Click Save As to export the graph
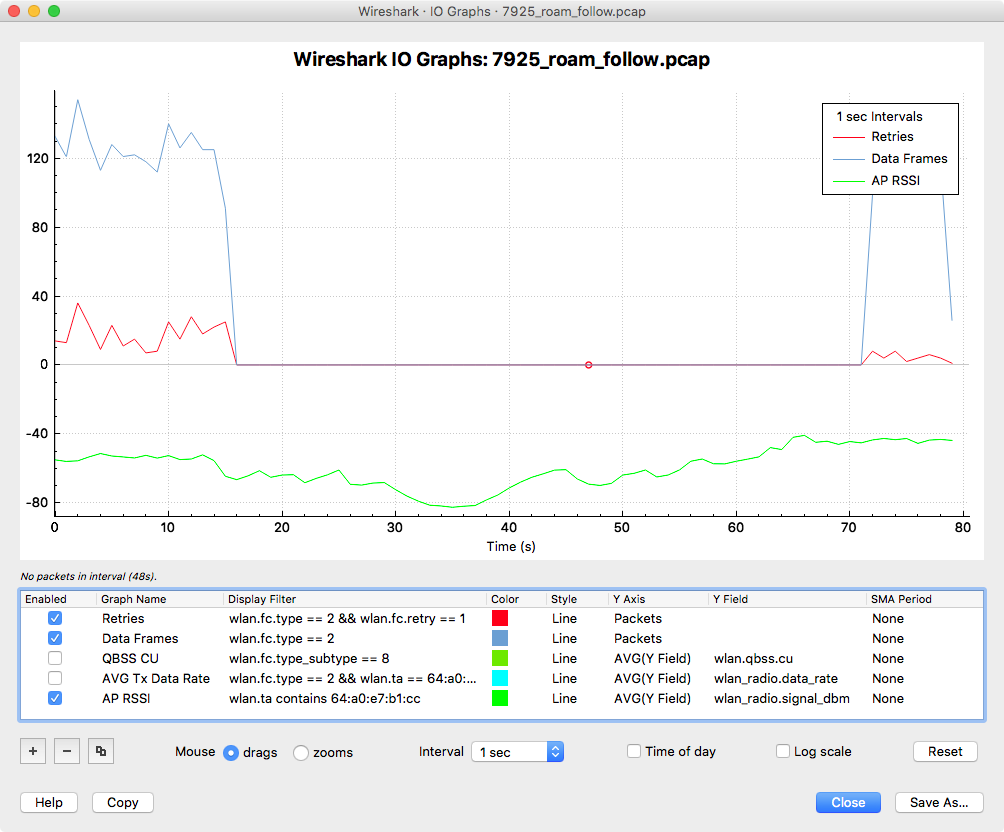The image size is (1004, 832). click(938, 802)
